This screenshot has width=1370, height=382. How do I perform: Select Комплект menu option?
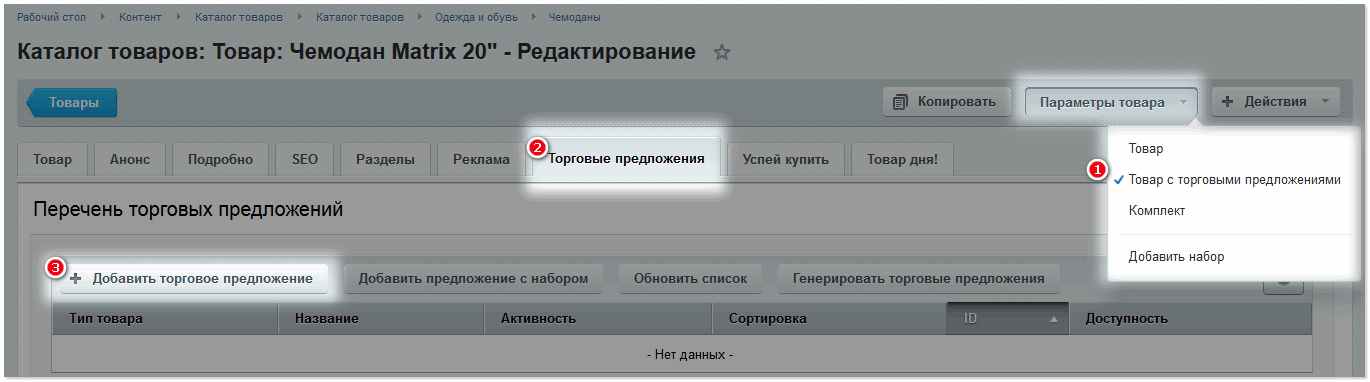1157,211
